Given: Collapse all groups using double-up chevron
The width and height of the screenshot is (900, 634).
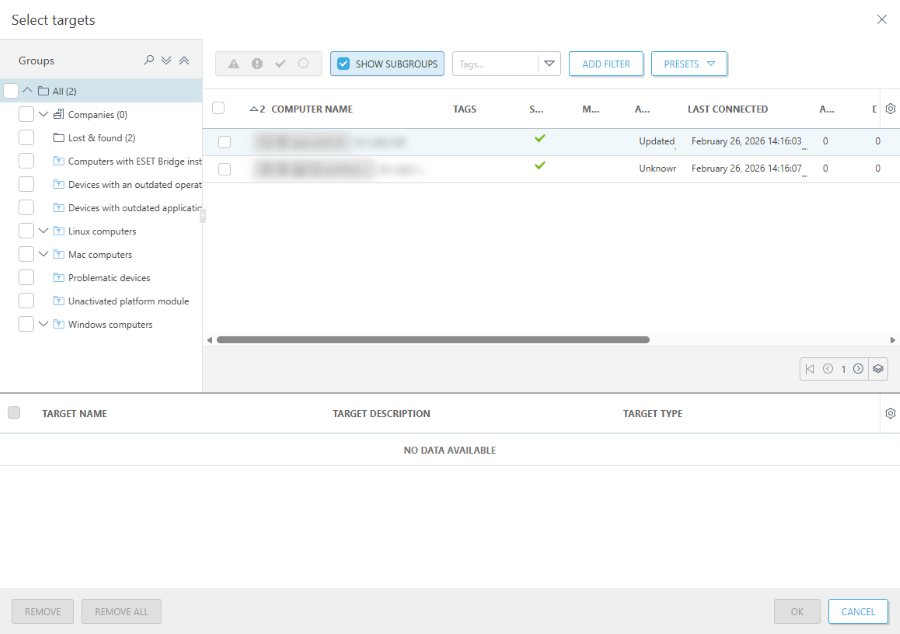Looking at the screenshot, I should 184,60.
